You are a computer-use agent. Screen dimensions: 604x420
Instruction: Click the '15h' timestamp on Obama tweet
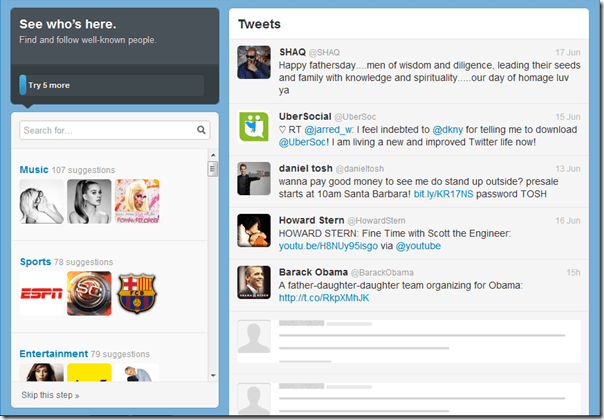[x=573, y=273]
